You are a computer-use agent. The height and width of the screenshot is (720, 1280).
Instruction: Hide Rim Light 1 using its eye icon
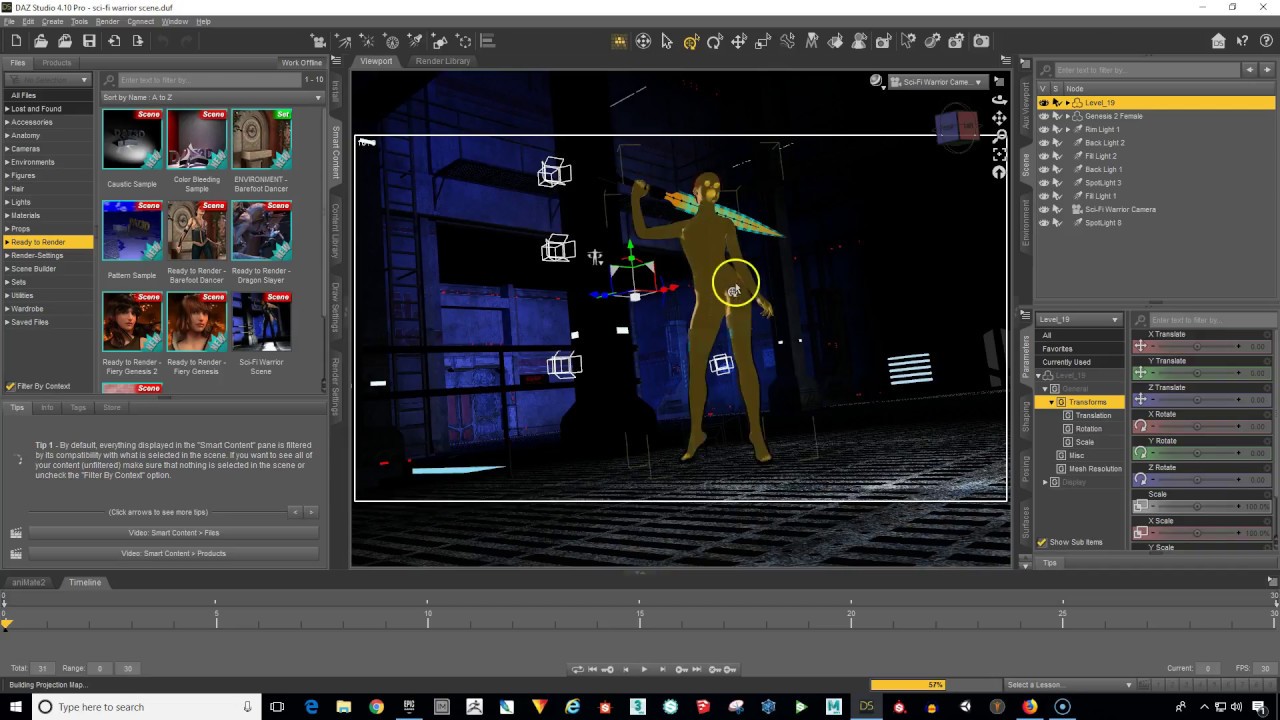coord(1044,129)
